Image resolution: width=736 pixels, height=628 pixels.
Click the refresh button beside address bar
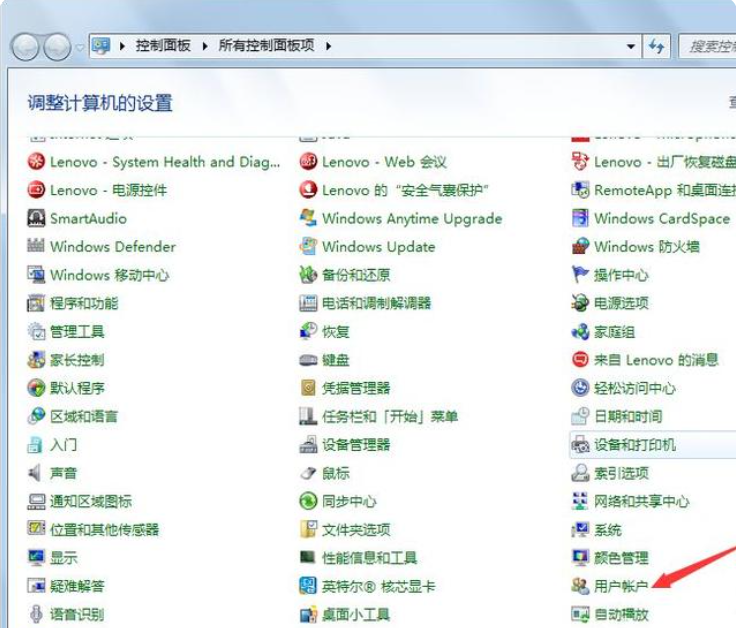click(657, 46)
